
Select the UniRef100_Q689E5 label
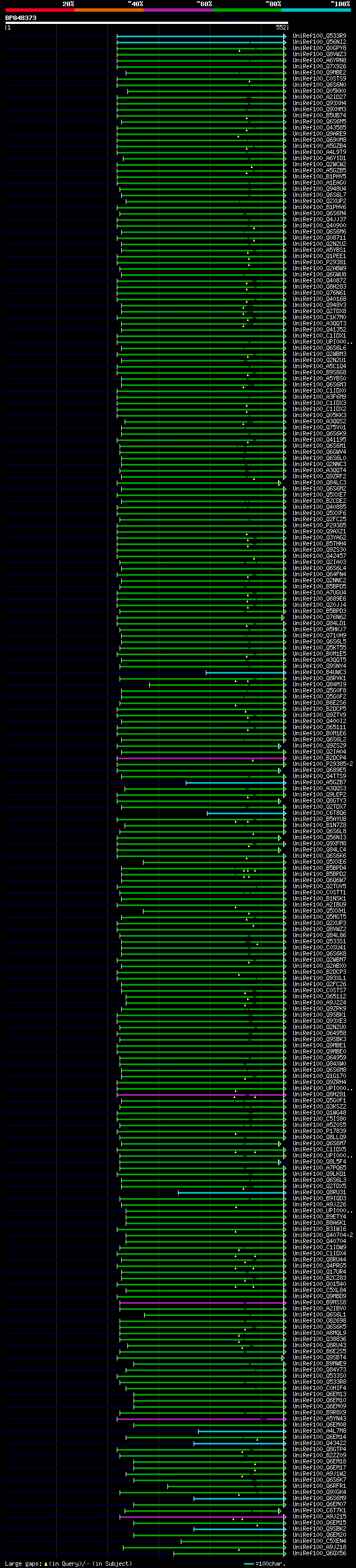(319, 770)
